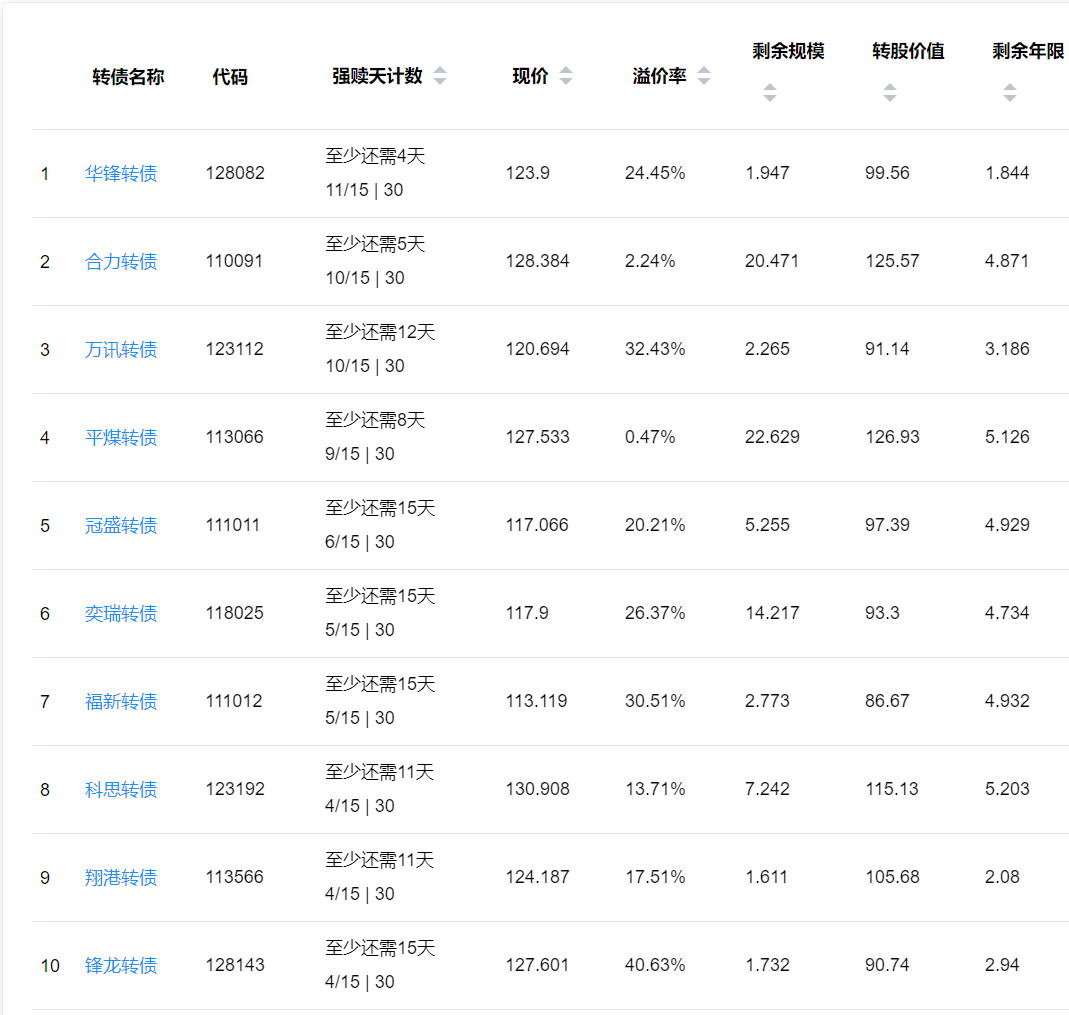This screenshot has width=1069, height=1015.
Task: Click on 奕瑞转债 bond name
Action: (121, 614)
